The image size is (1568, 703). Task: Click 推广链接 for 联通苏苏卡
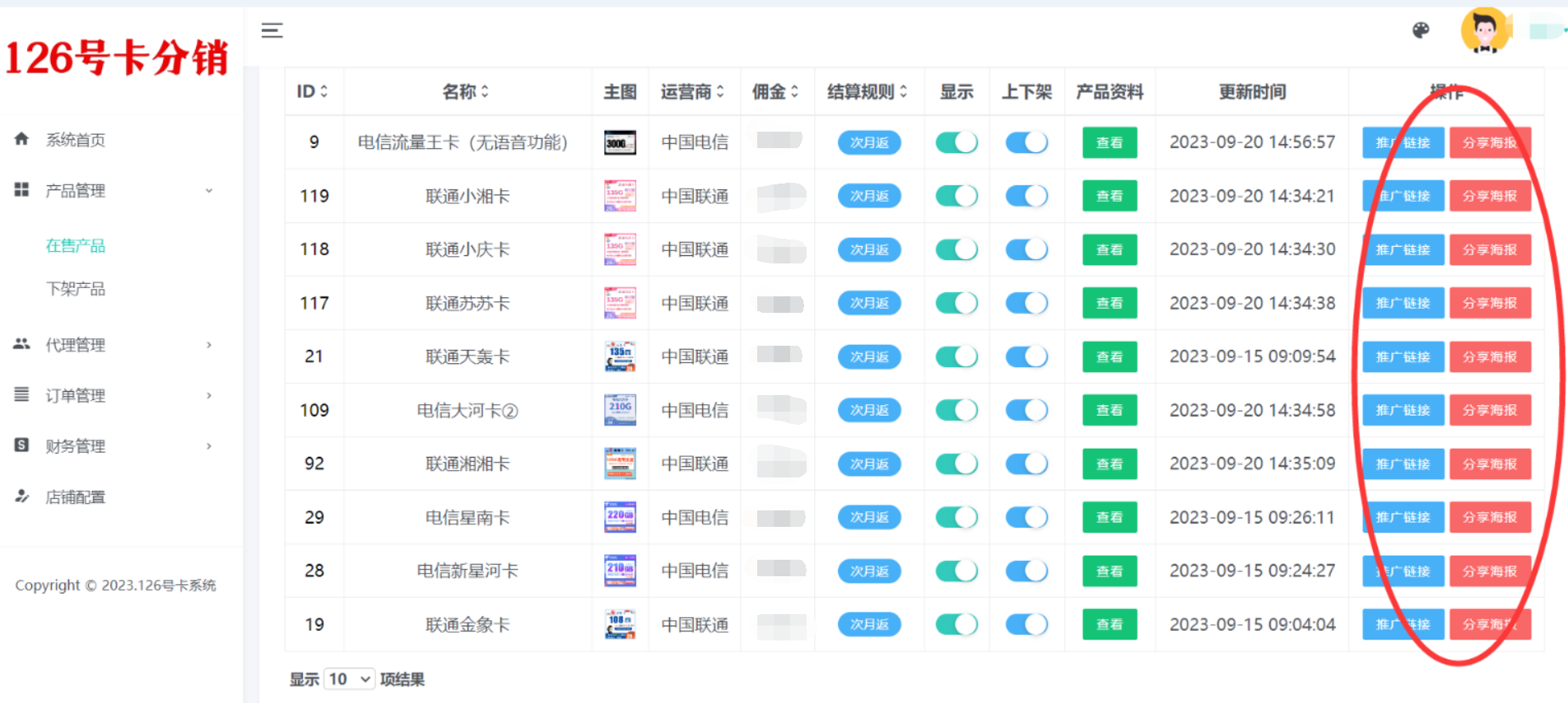(1403, 303)
